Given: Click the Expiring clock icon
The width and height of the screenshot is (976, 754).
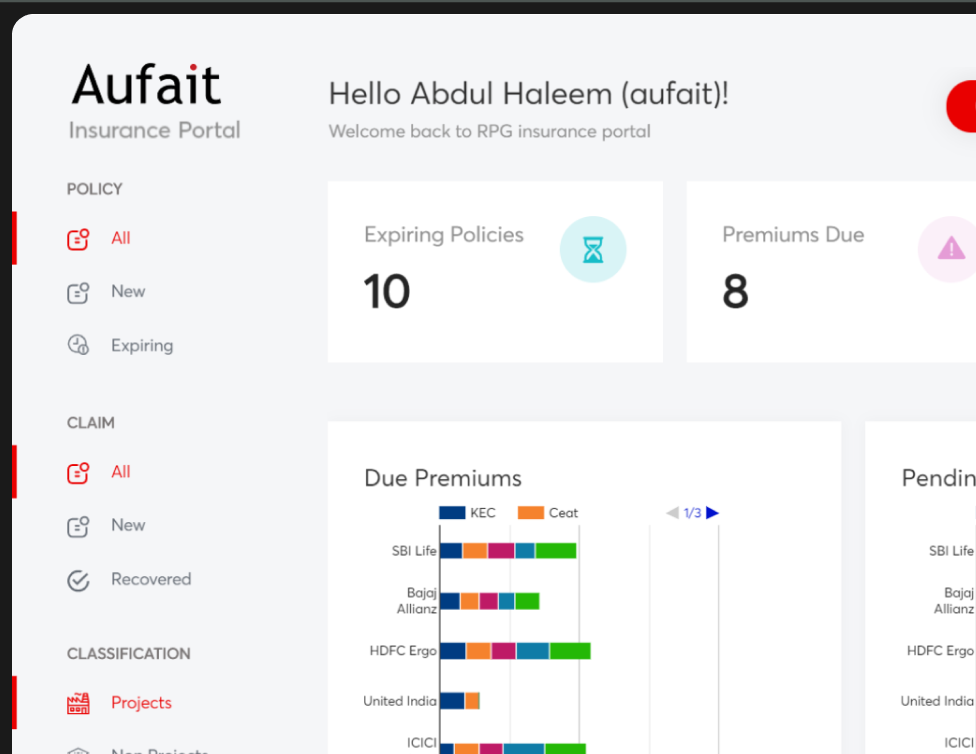Looking at the screenshot, I should [x=78, y=345].
